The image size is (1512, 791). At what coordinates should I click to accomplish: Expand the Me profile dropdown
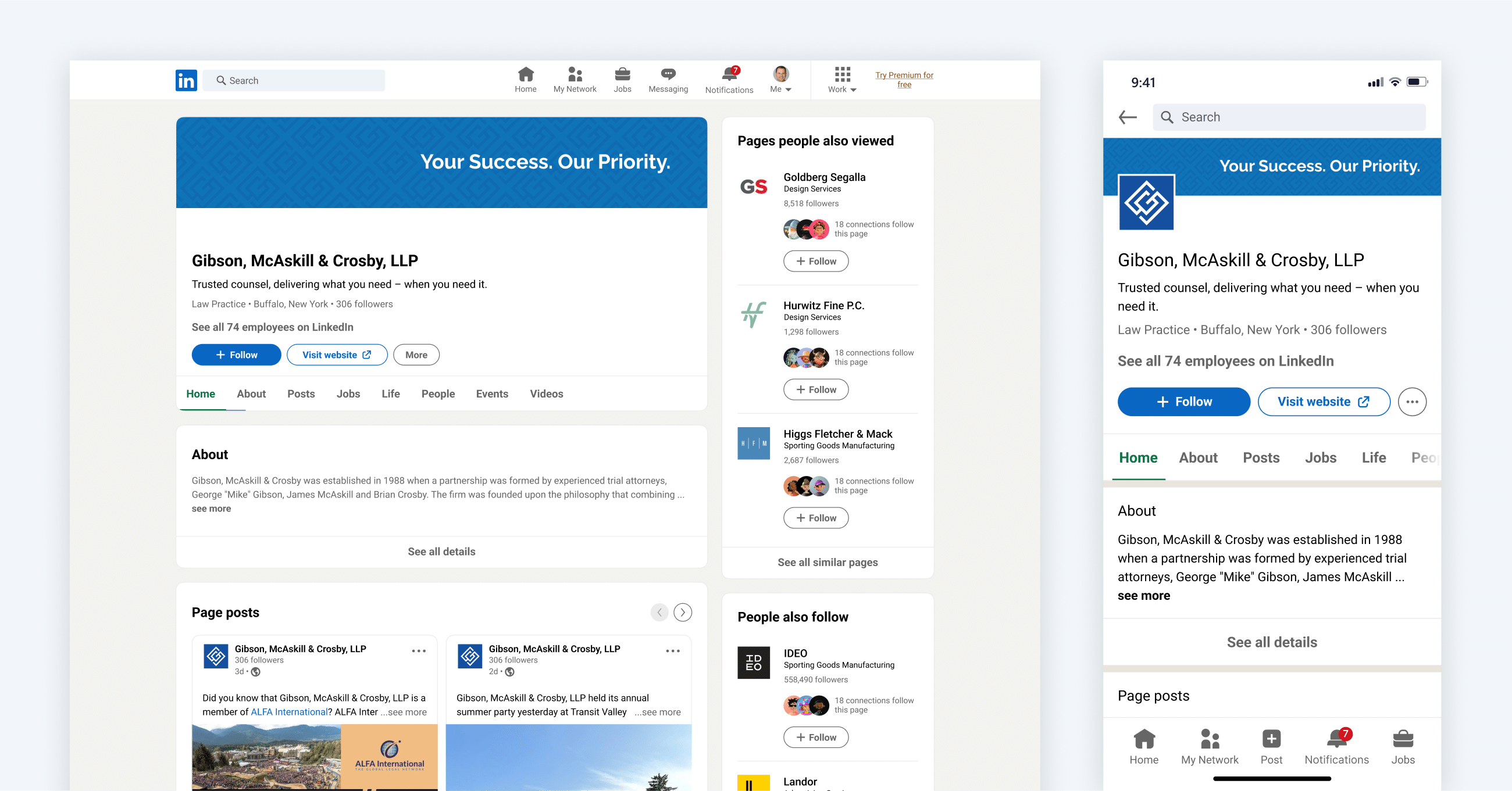[x=780, y=80]
